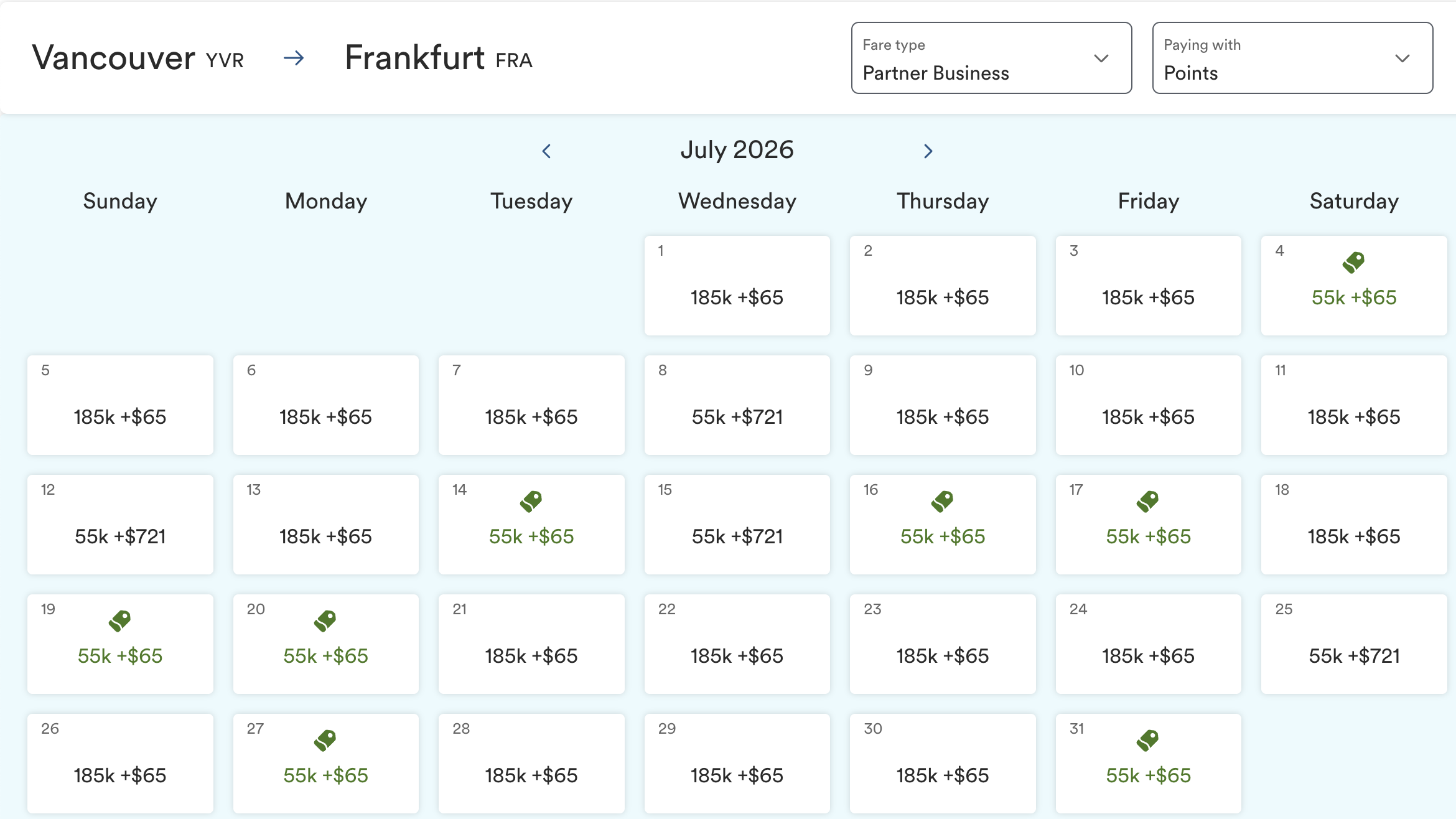Click the deal tag icon on July 27

tap(325, 740)
